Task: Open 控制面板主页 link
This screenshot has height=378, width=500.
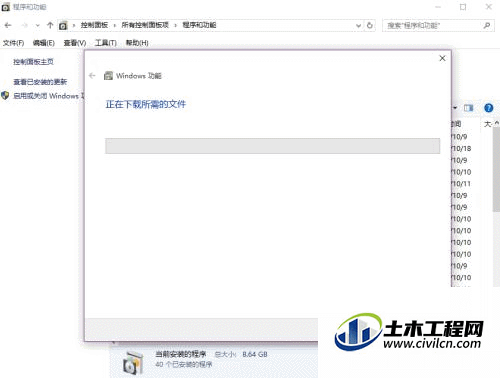Action: (33, 62)
